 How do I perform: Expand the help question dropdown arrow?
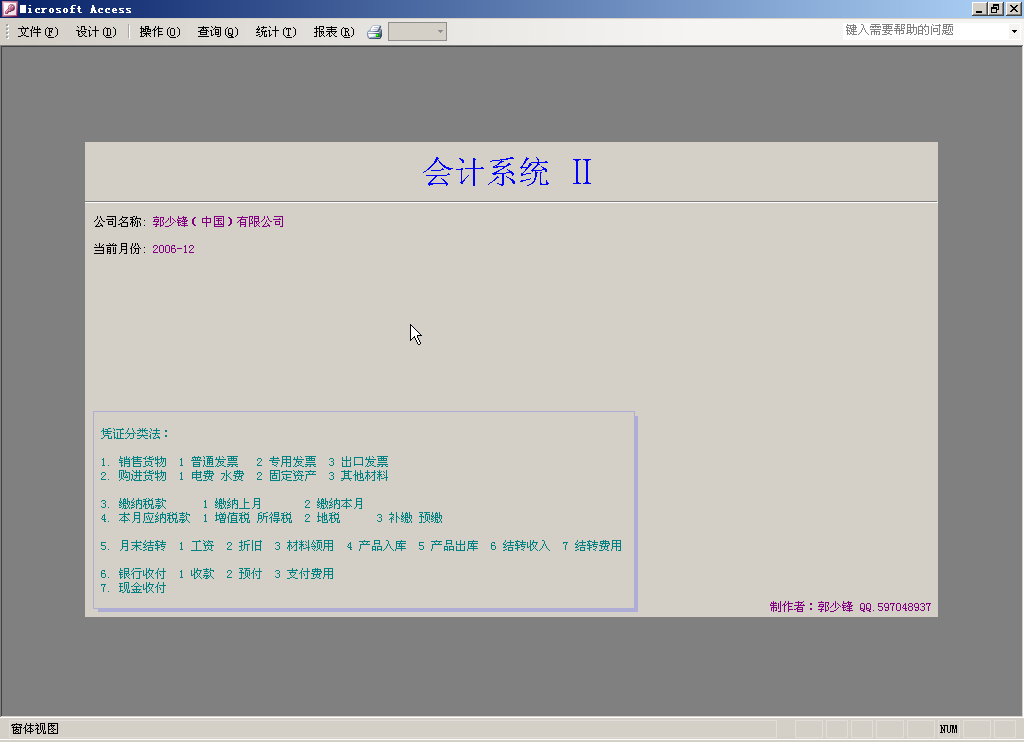point(1014,31)
